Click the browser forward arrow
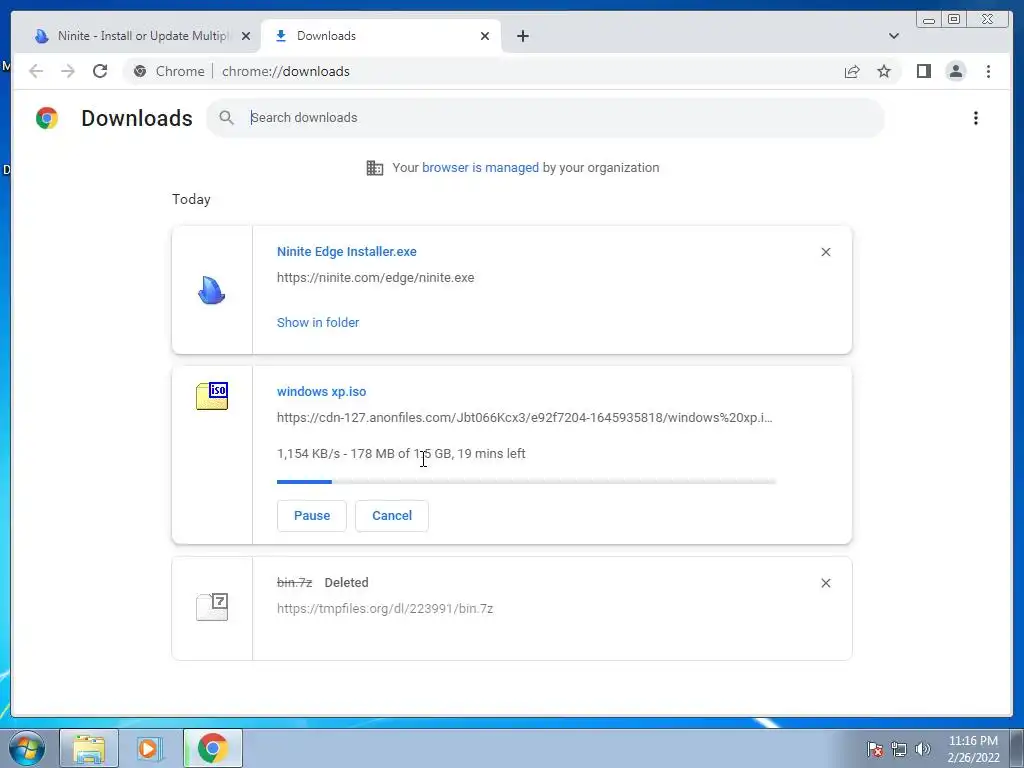 click(68, 71)
